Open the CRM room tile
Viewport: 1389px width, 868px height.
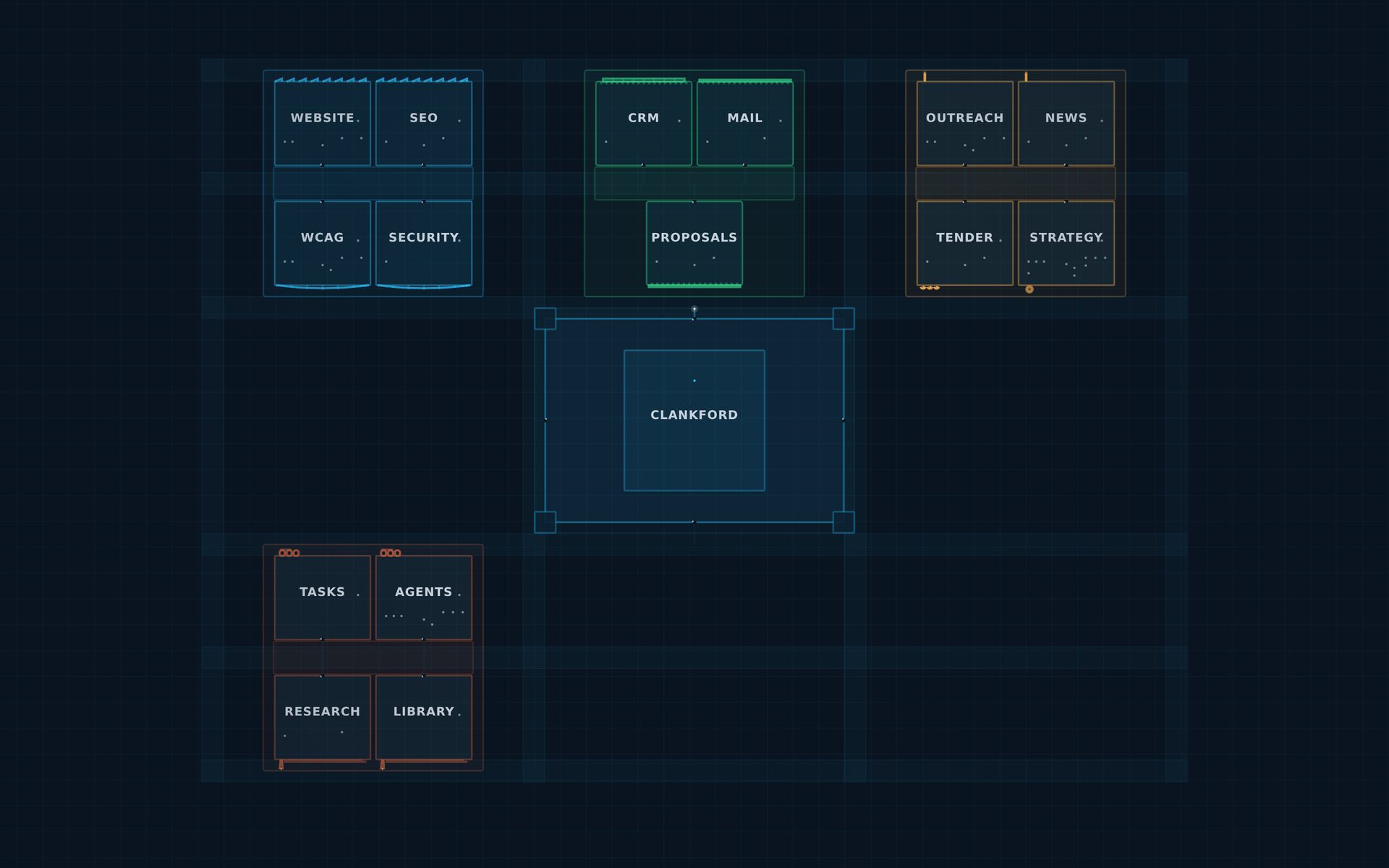[644, 124]
